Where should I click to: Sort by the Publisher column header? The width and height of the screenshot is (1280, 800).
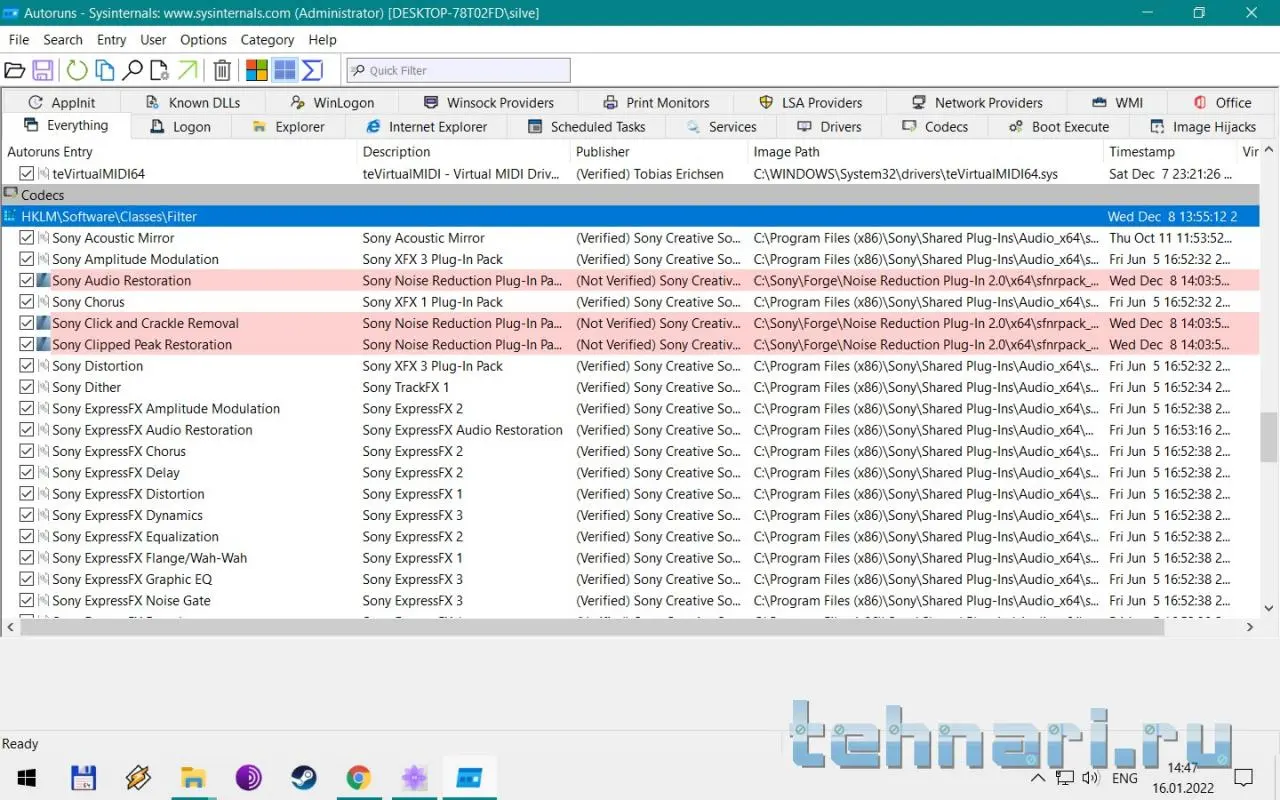point(659,152)
